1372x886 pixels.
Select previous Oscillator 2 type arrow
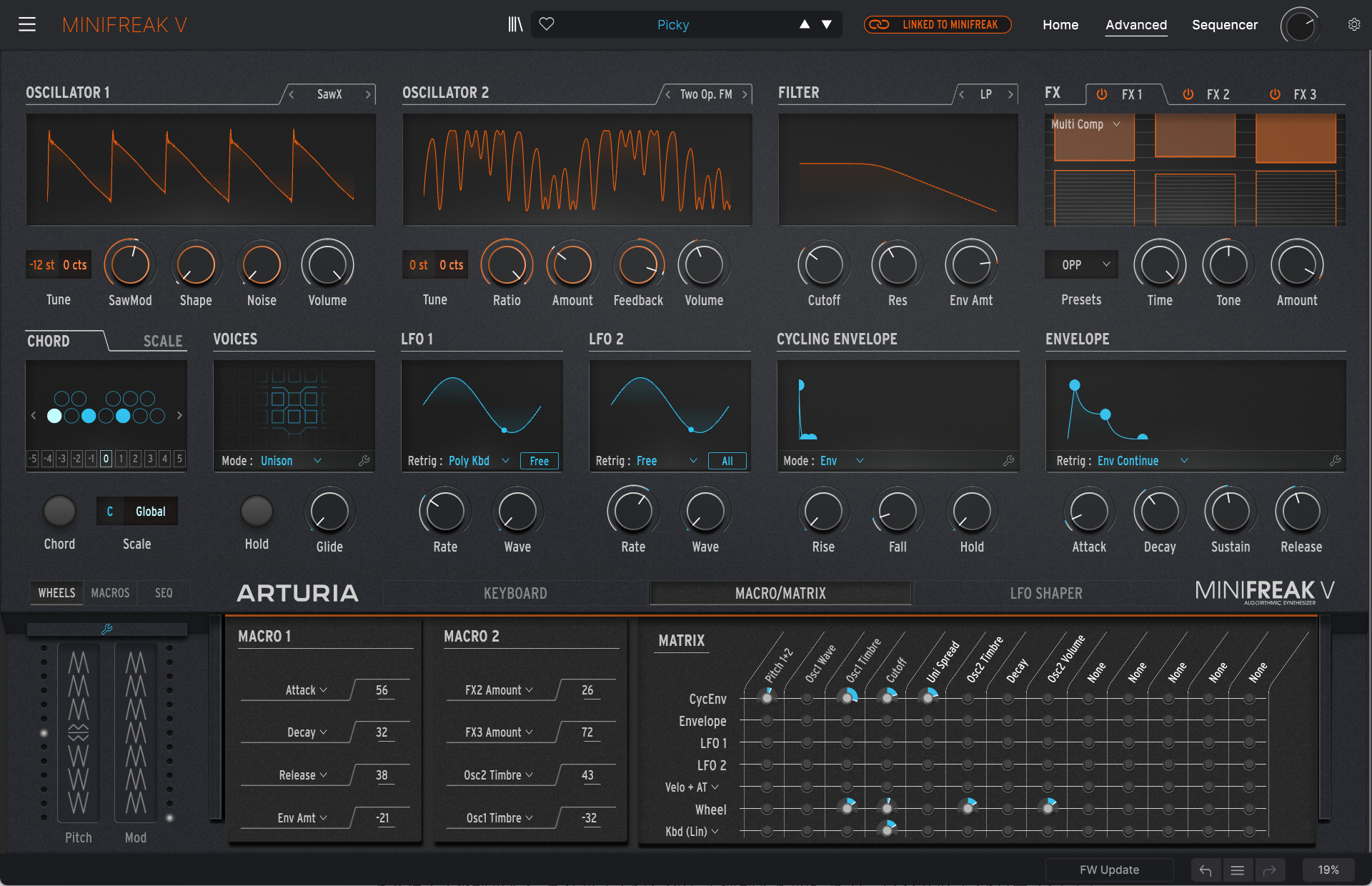[667, 94]
